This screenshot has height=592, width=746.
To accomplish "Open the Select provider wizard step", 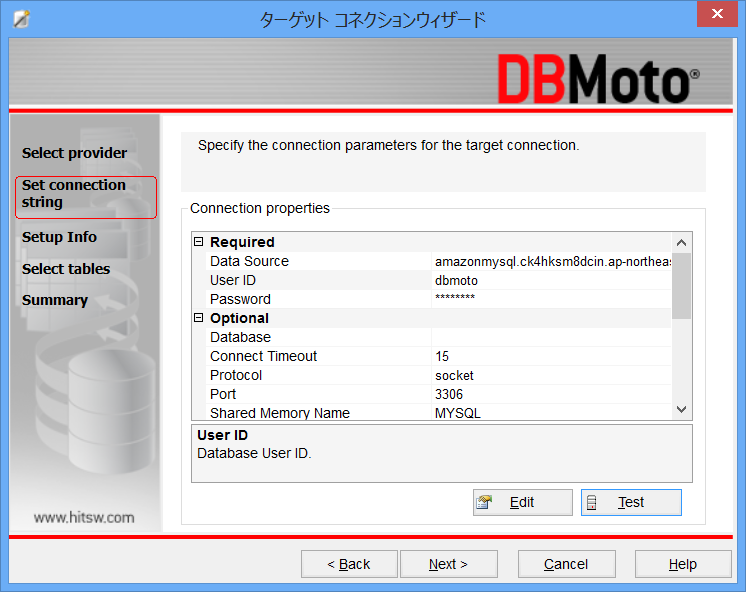I will [74, 153].
